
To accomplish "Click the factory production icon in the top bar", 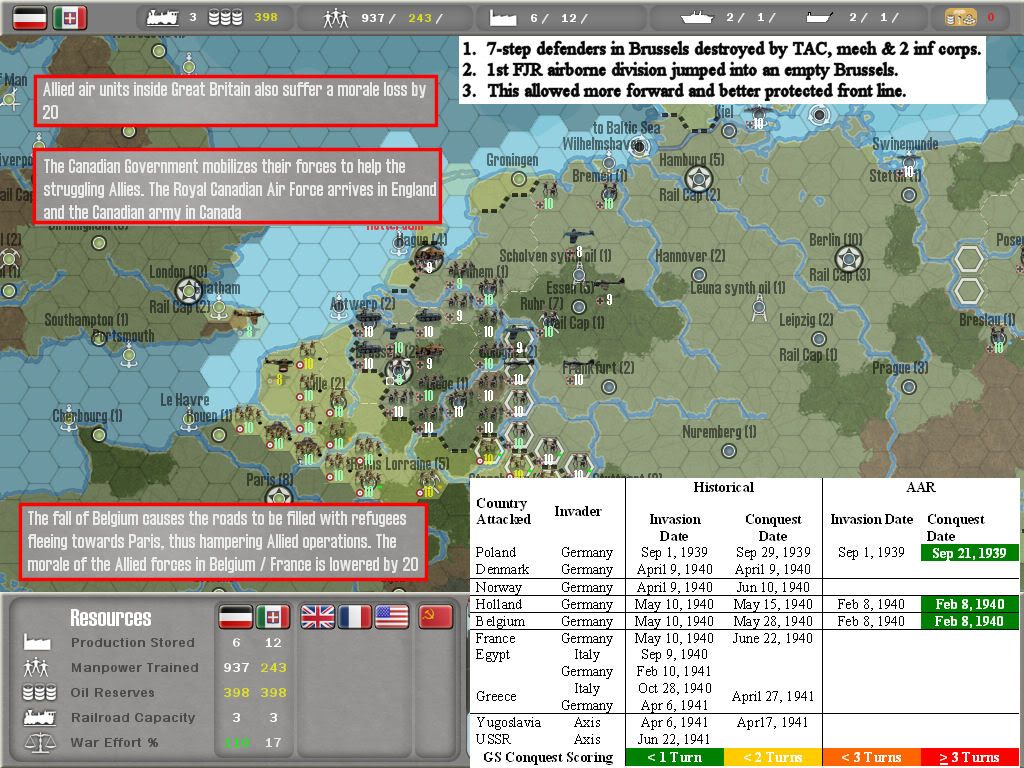I will [503, 18].
